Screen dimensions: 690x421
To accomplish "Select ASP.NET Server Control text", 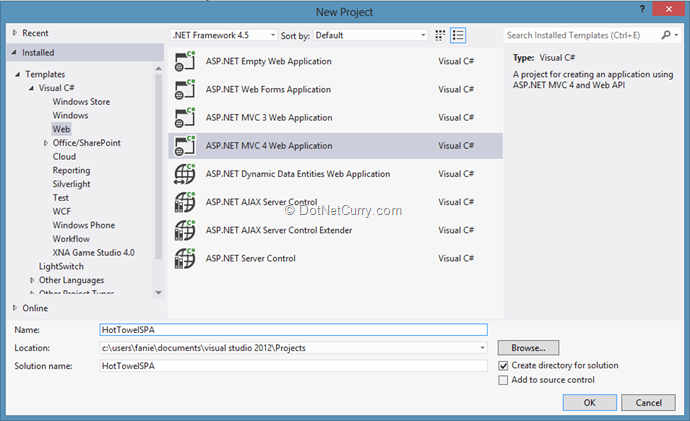I will [x=250, y=258].
